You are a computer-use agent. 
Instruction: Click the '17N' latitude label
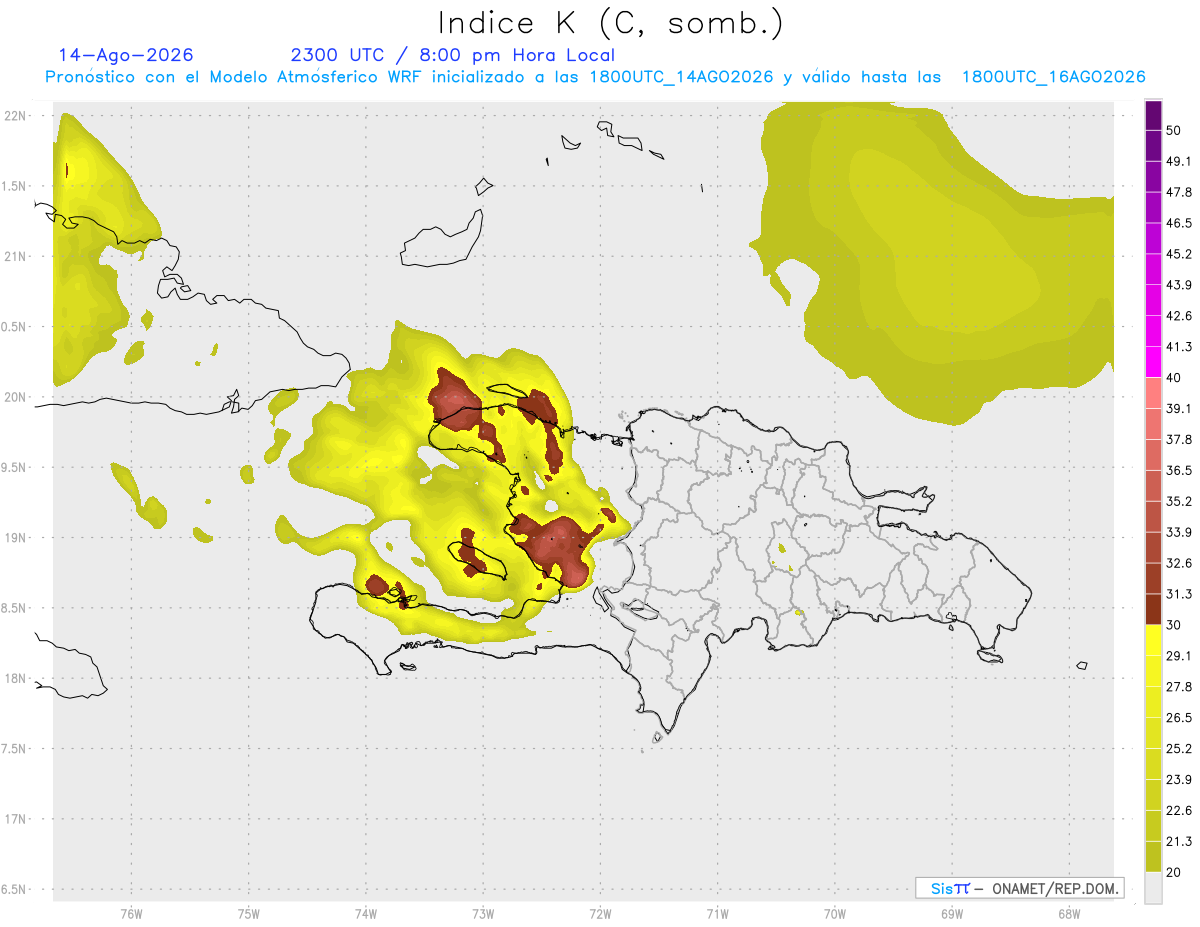(17, 819)
